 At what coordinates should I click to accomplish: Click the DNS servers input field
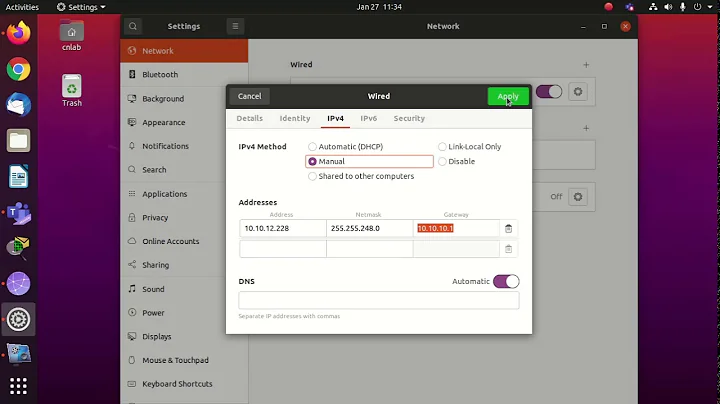(379, 300)
